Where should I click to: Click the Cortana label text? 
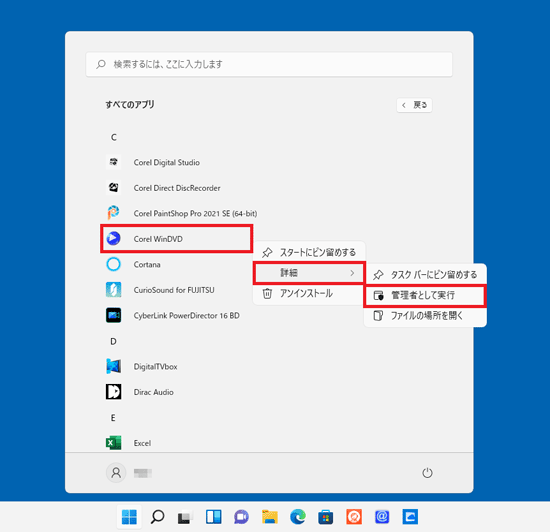pyautogui.click(x=147, y=264)
